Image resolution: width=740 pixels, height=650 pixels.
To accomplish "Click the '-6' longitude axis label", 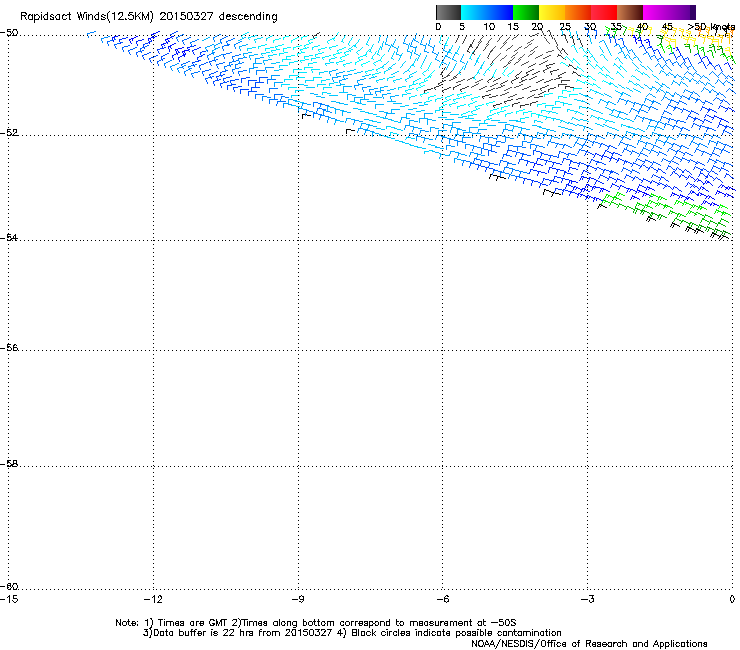I will point(442,599).
